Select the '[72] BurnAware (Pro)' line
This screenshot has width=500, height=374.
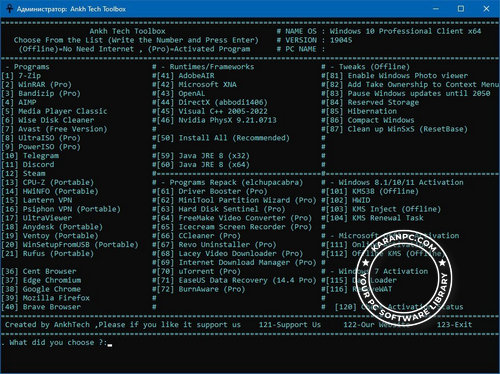pyautogui.click(x=201, y=289)
